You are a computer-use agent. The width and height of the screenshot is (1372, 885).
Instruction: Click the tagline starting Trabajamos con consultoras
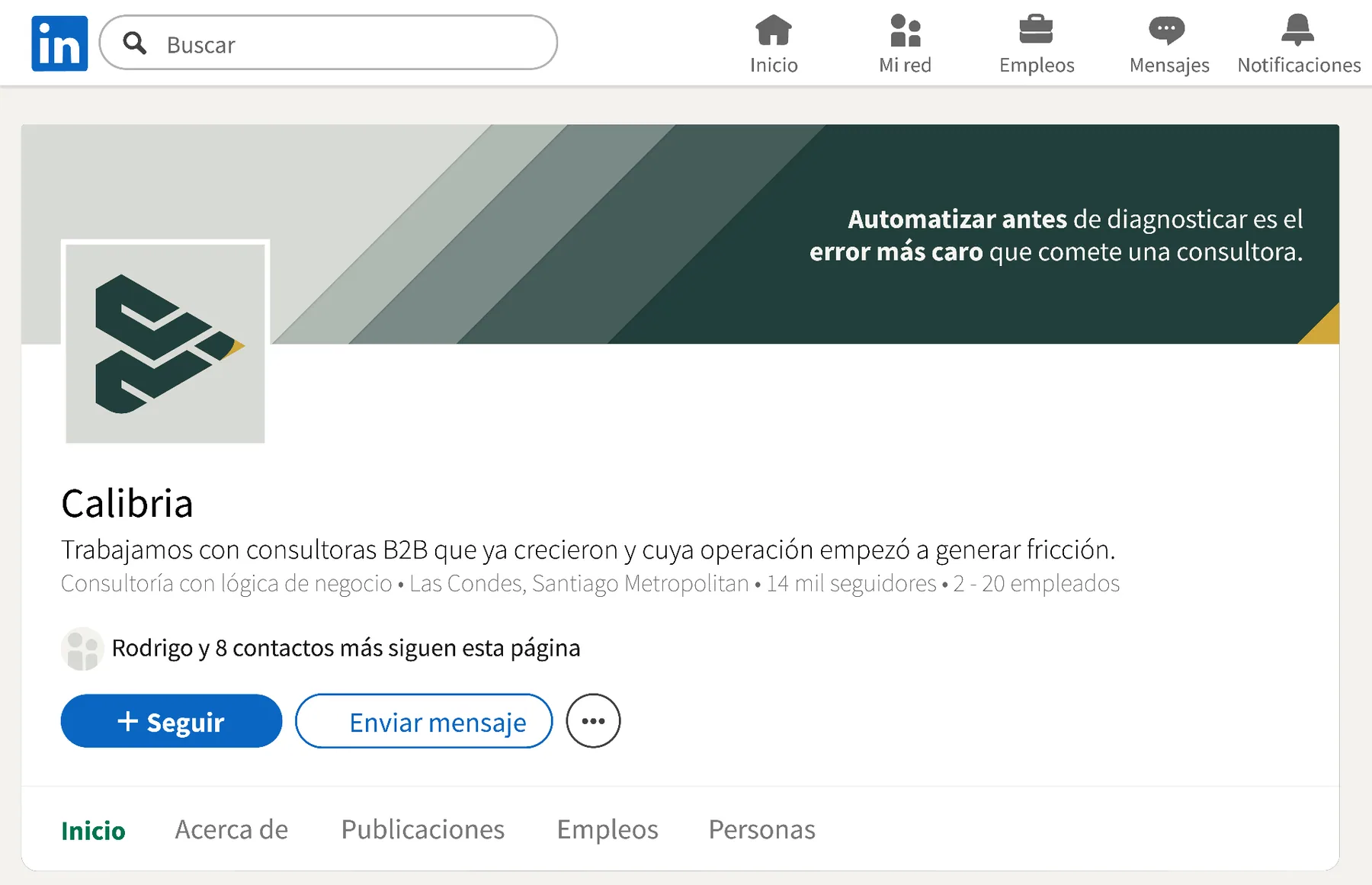(x=588, y=550)
